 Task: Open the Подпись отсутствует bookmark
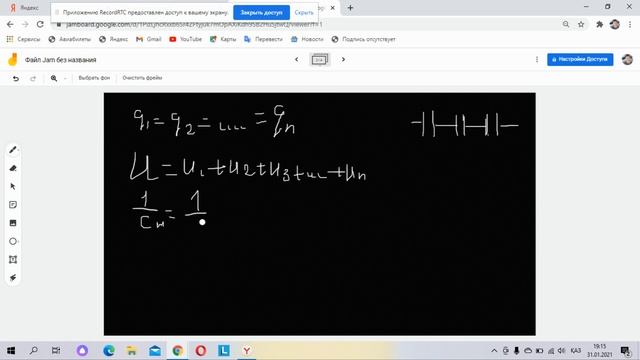[364, 39]
